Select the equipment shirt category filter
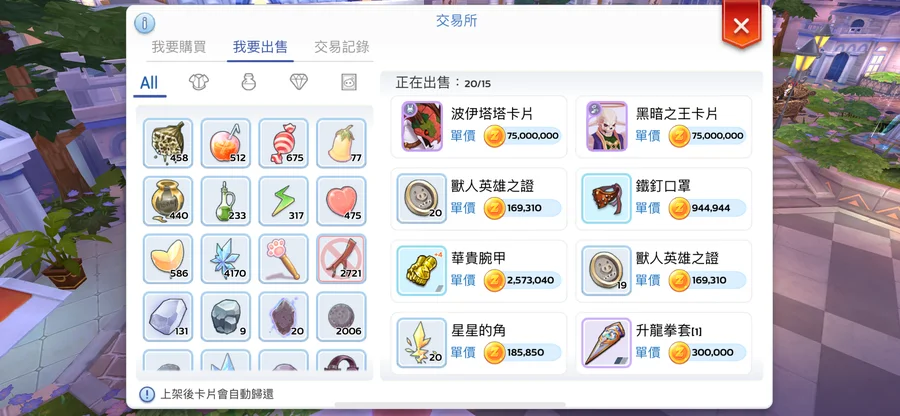 [199, 82]
